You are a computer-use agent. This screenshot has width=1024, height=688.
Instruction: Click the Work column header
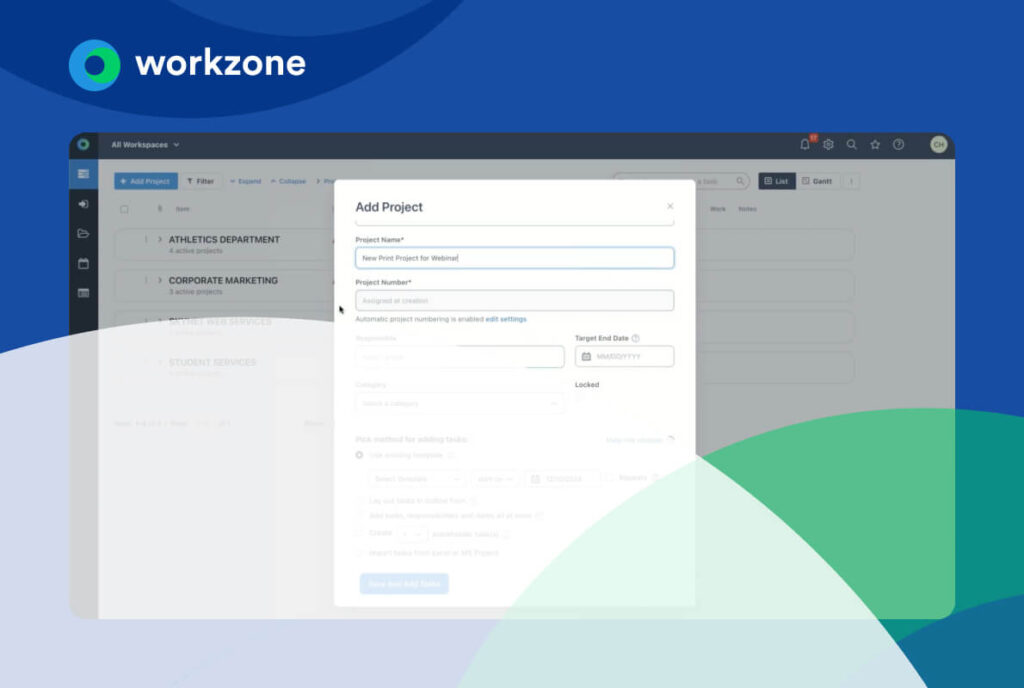718,209
